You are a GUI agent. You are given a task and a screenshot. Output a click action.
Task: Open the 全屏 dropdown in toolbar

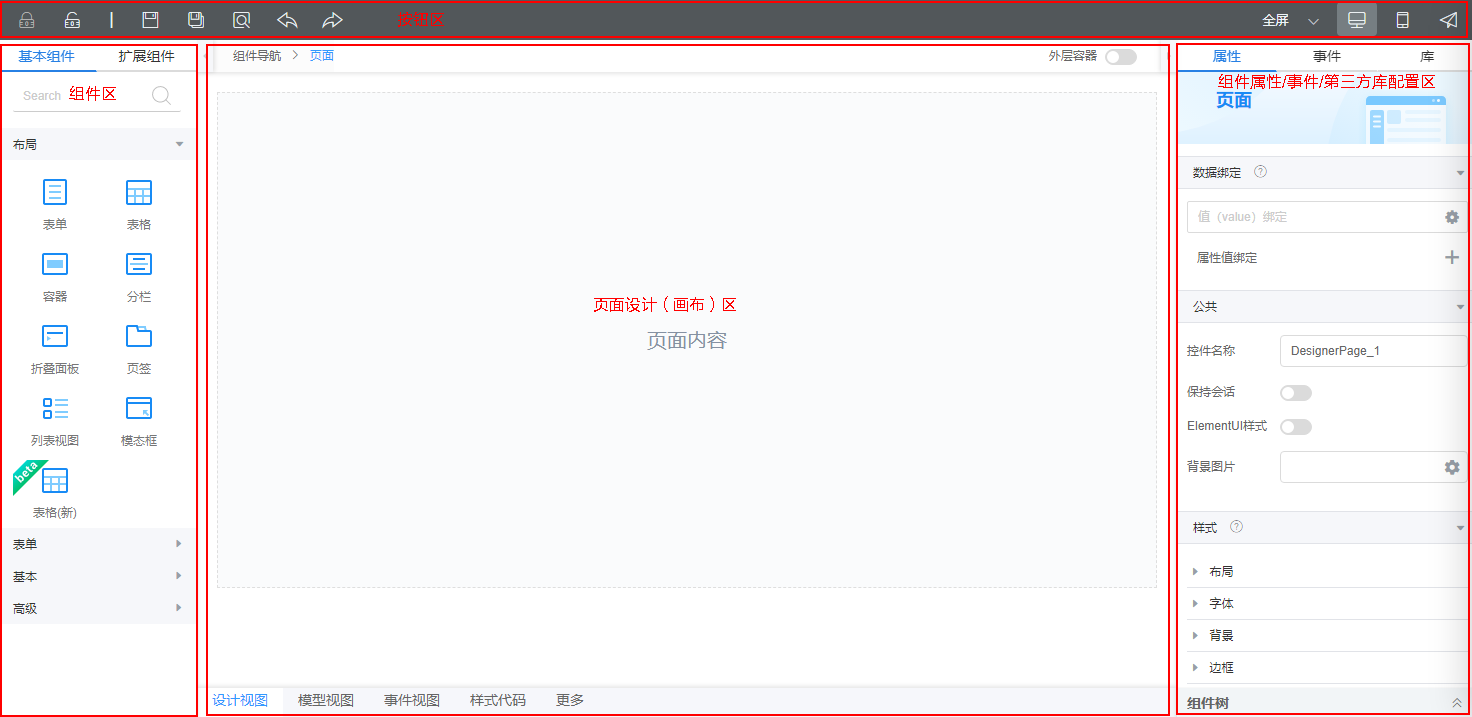tap(1290, 20)
